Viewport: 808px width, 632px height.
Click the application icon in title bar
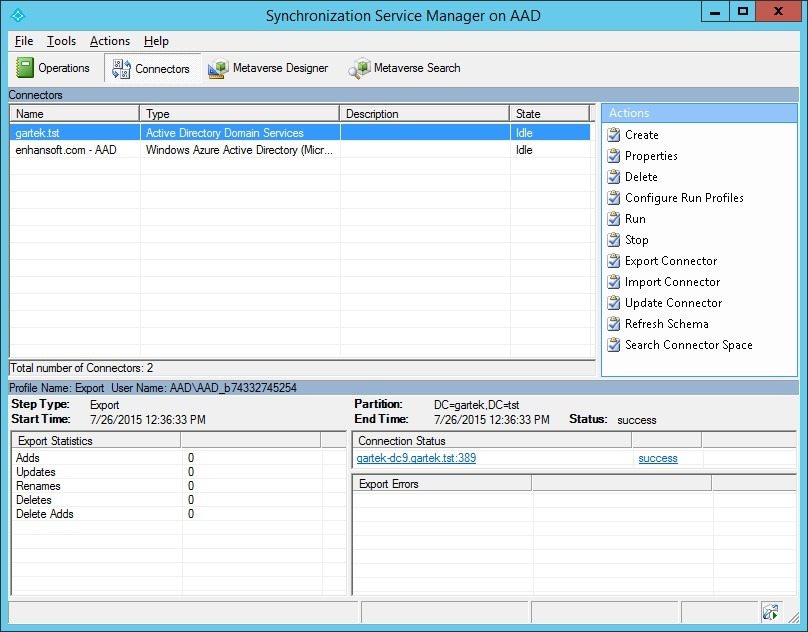click(x=18, y=15)
